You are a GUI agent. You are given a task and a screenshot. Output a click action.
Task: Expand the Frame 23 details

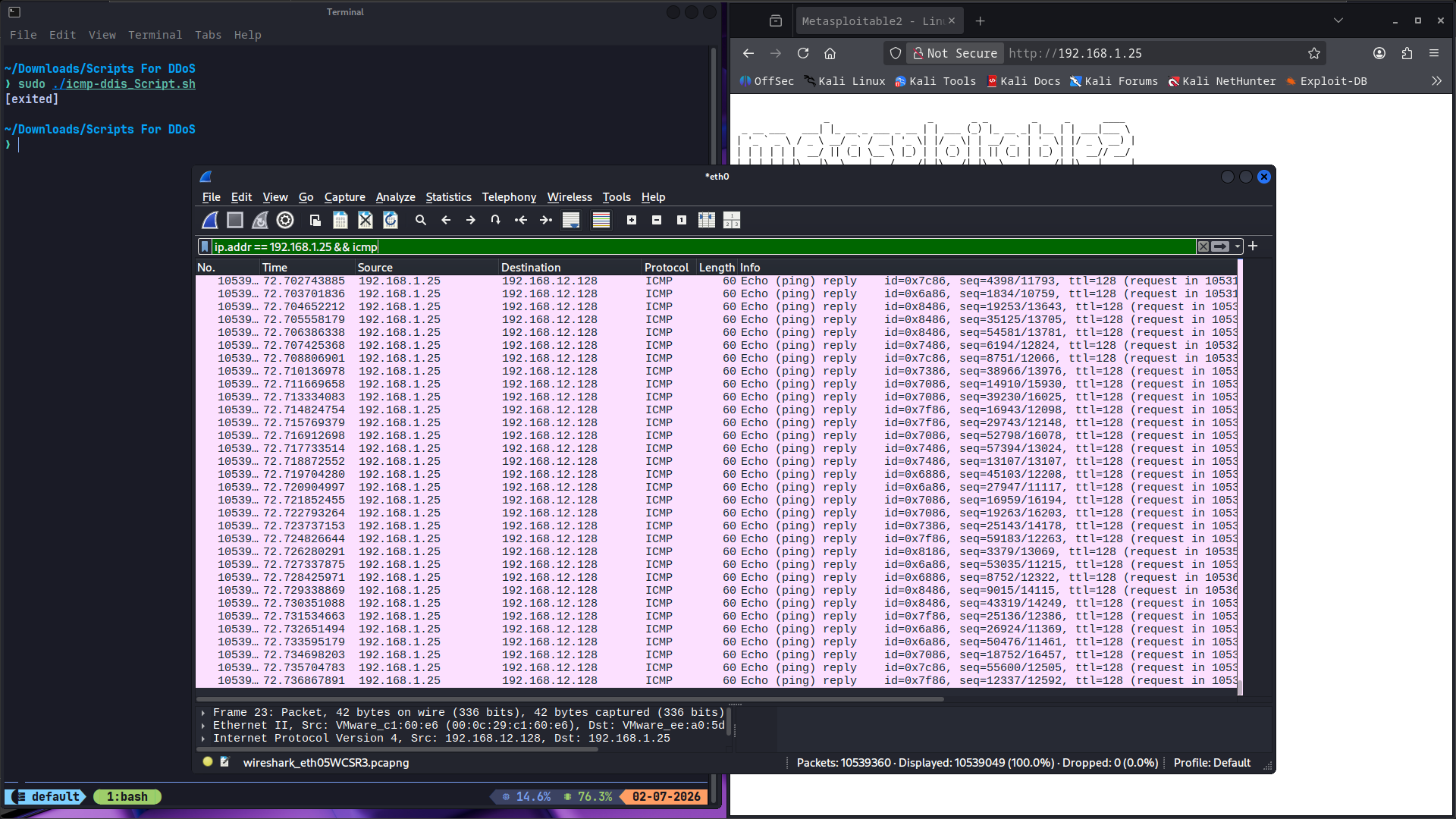[203, 713]
